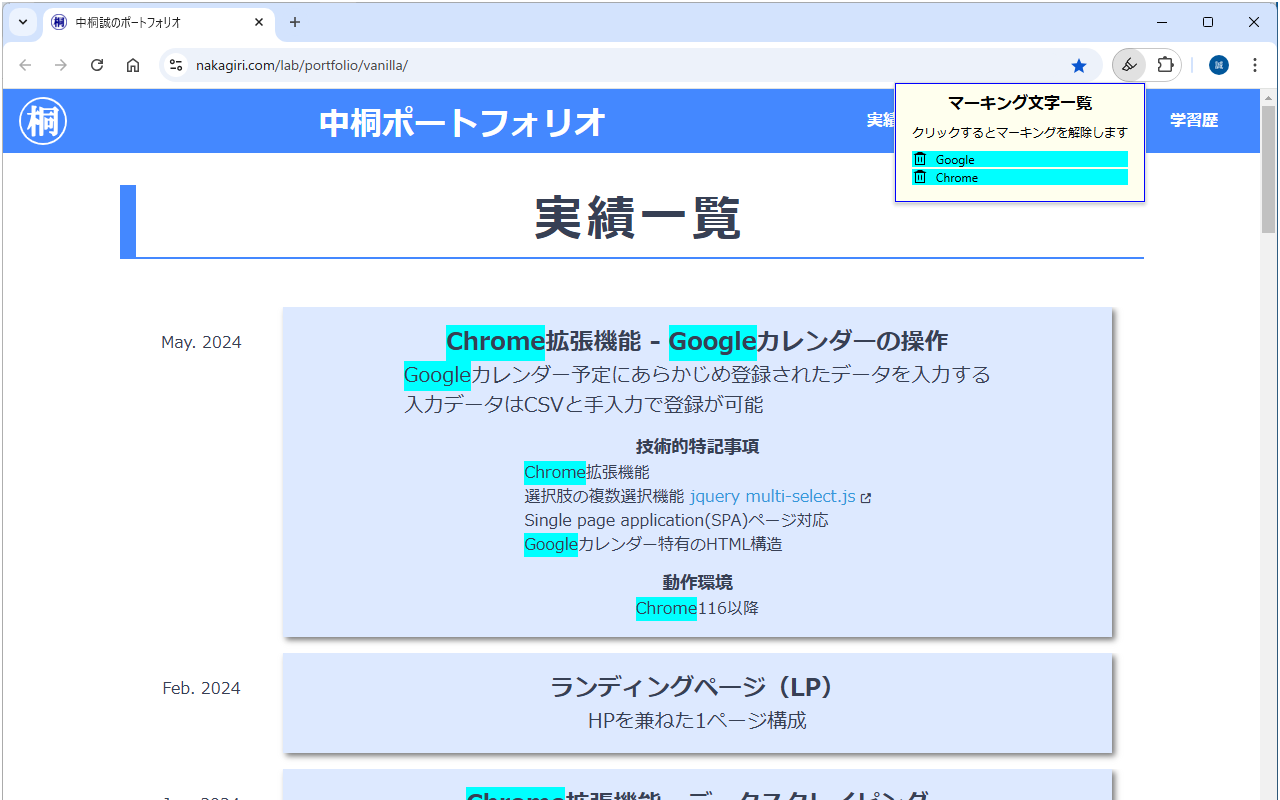Click the ランディングページ（LP） card title
This screenshot has width=1280, height=800.
[697, 687]
